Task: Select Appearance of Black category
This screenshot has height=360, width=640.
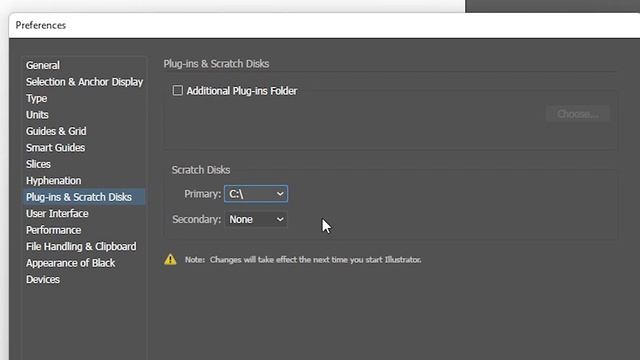Action: 71,263
